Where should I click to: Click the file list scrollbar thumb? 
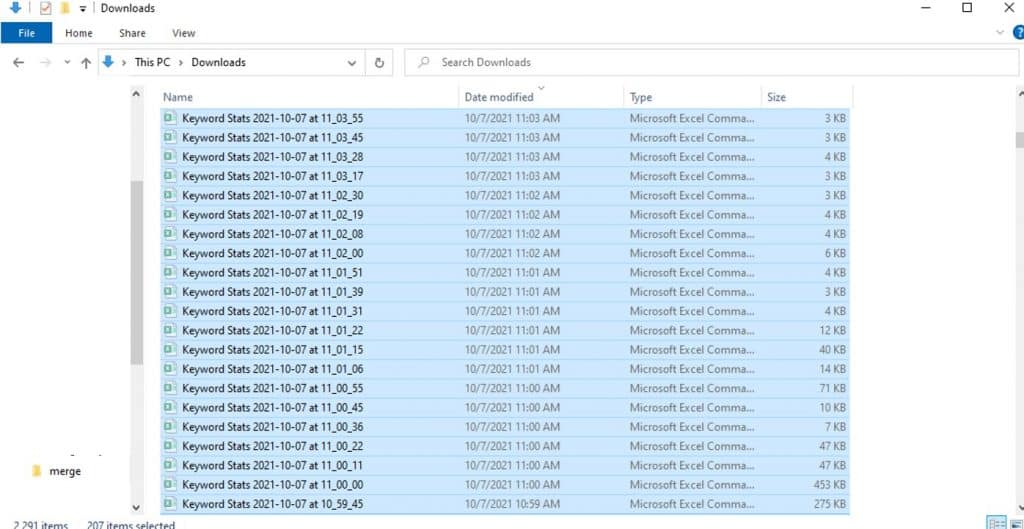(1020, 140)
